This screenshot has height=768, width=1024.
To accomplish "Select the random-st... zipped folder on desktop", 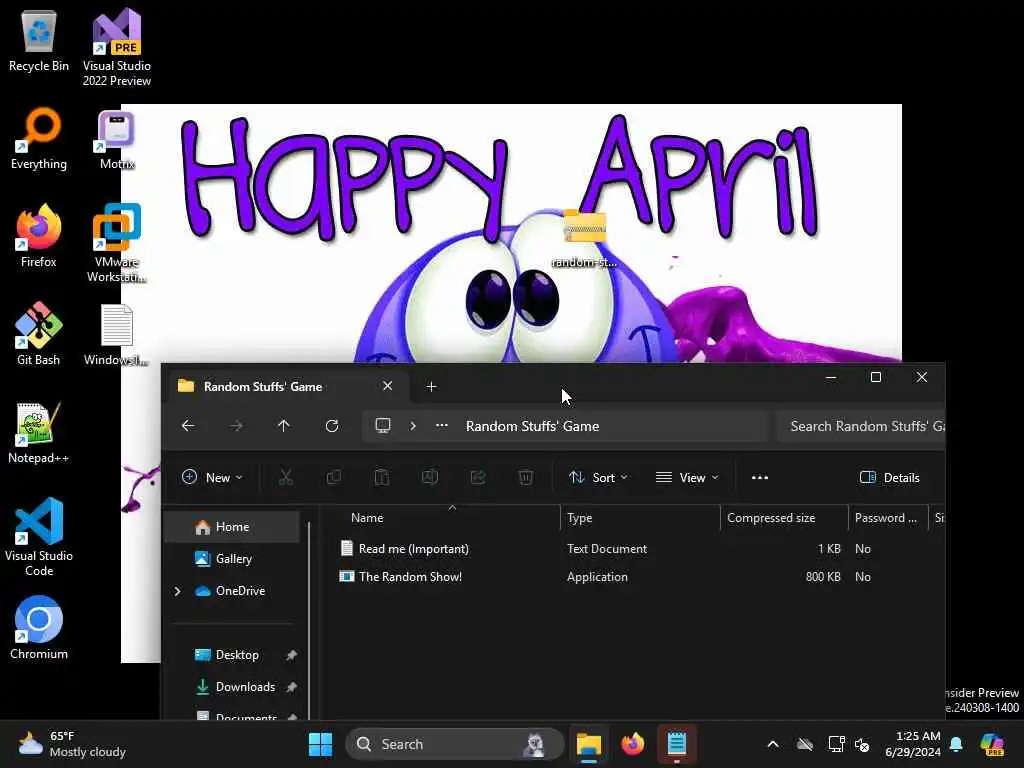I will point(584,239).
